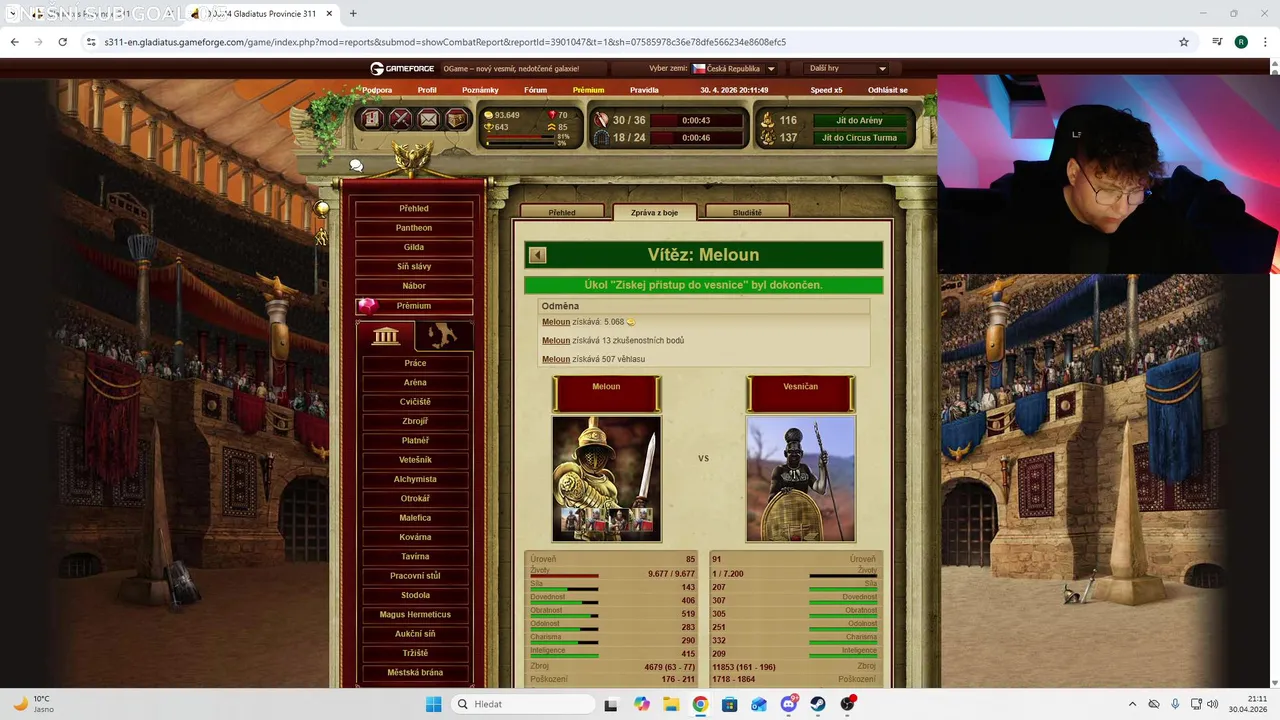This screenshot has height=720, width=1280.
Task: Go to Aukční síň in the sidebar
Action: [415, 634]
